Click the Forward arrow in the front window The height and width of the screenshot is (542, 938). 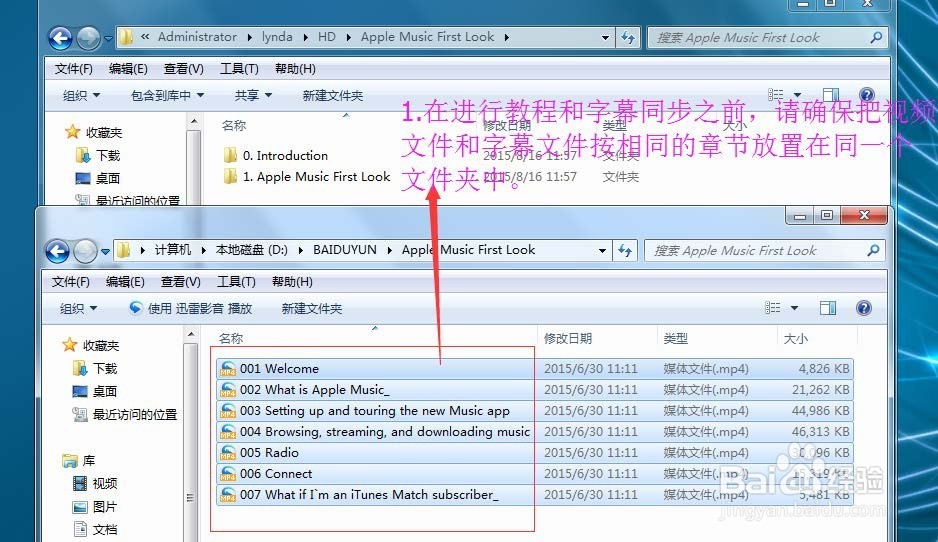(x=86, y=251)
